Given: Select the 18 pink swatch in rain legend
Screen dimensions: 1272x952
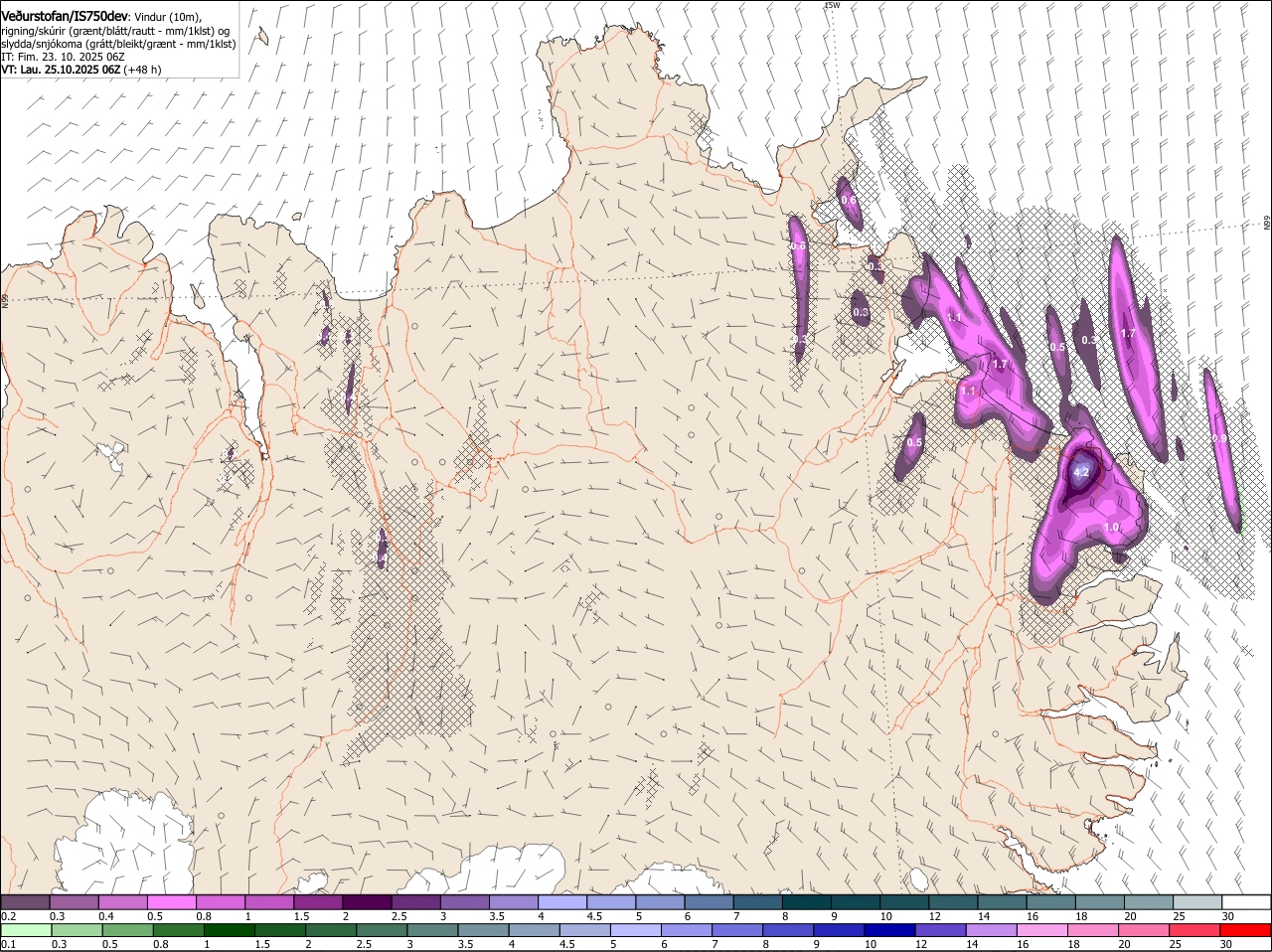Looking at the screenshot, I should click(x=1093, y=930).
